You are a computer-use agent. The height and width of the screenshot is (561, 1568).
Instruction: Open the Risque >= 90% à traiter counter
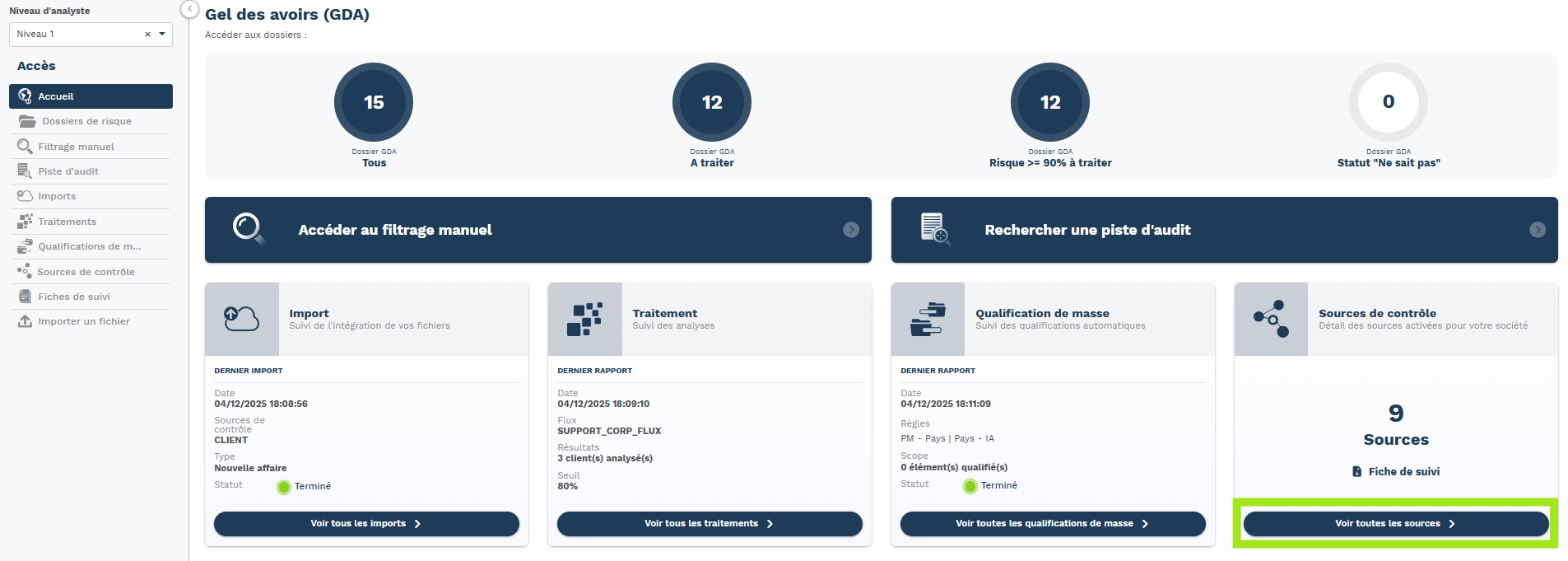point(1049,102)
